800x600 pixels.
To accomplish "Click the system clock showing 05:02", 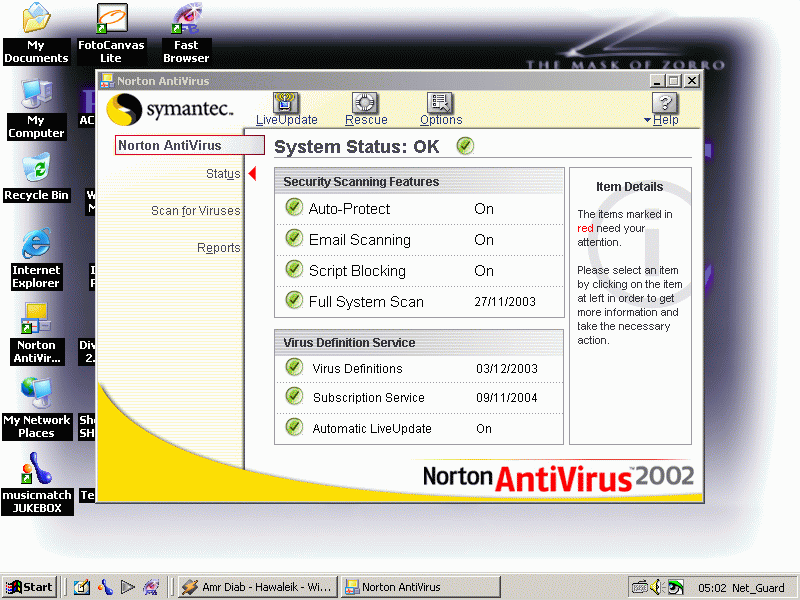I will 712,588.
